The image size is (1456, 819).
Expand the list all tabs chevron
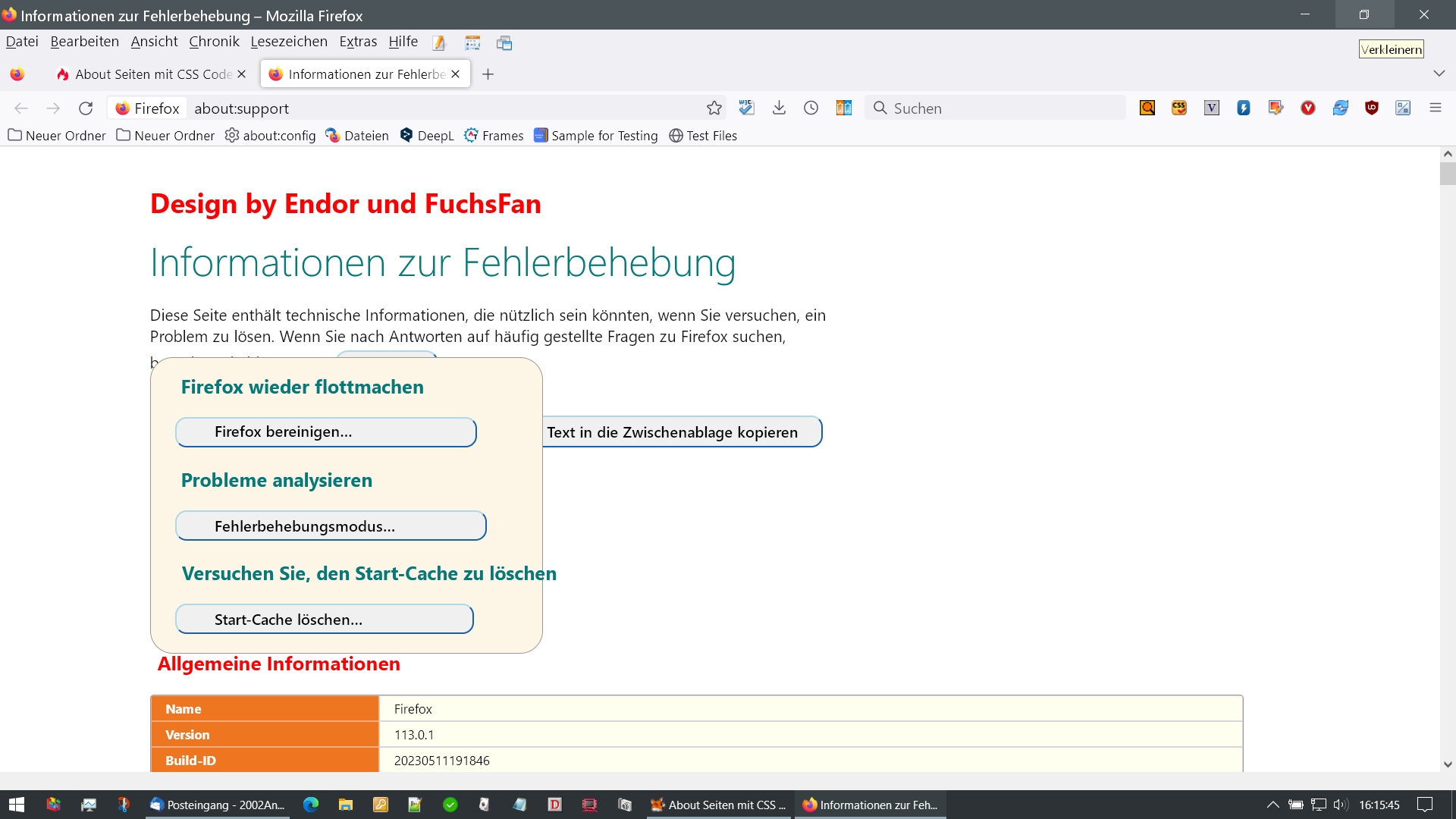1439,74
